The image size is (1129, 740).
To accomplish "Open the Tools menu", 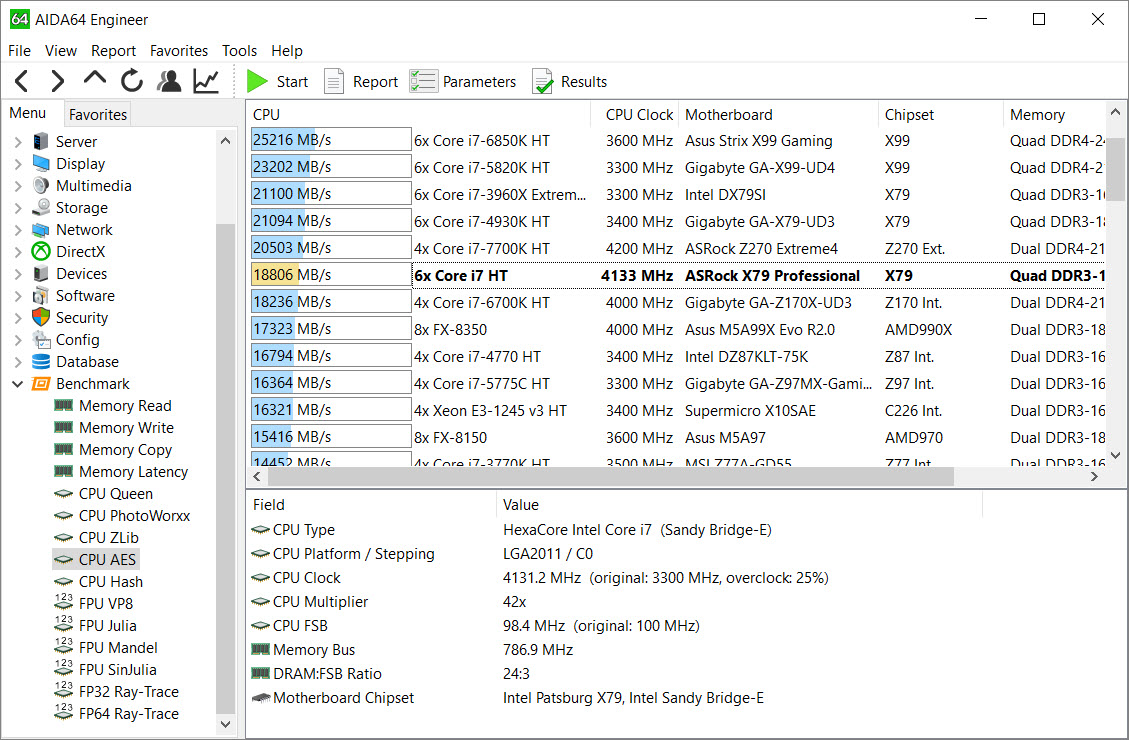I will pos(239,50).
